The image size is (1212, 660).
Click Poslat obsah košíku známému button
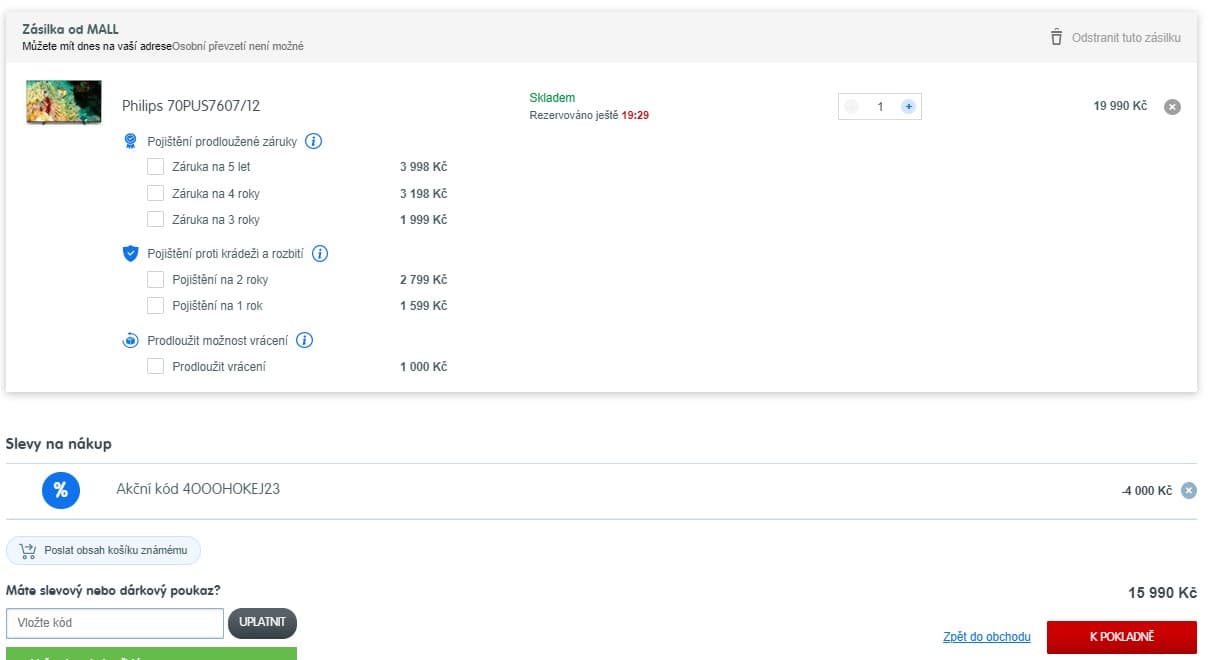point(104,550)
